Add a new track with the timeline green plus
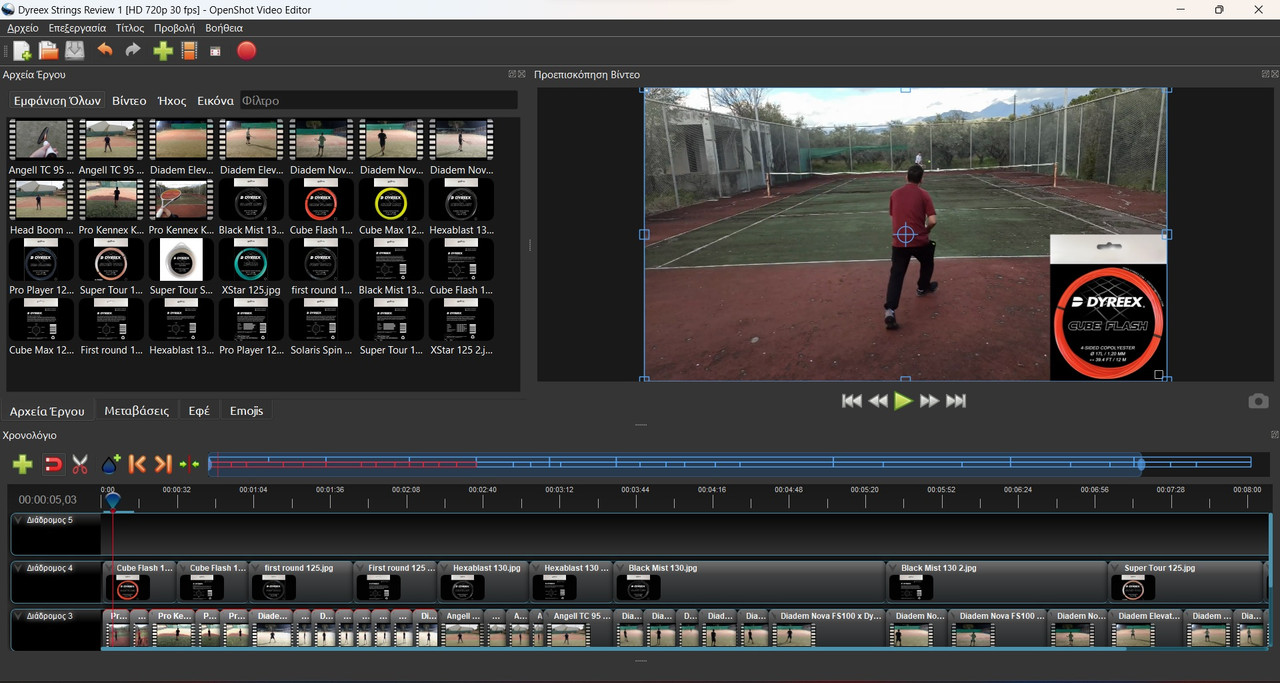The image size is (1280, 683). pyautogui.click(x=22, y=464)
